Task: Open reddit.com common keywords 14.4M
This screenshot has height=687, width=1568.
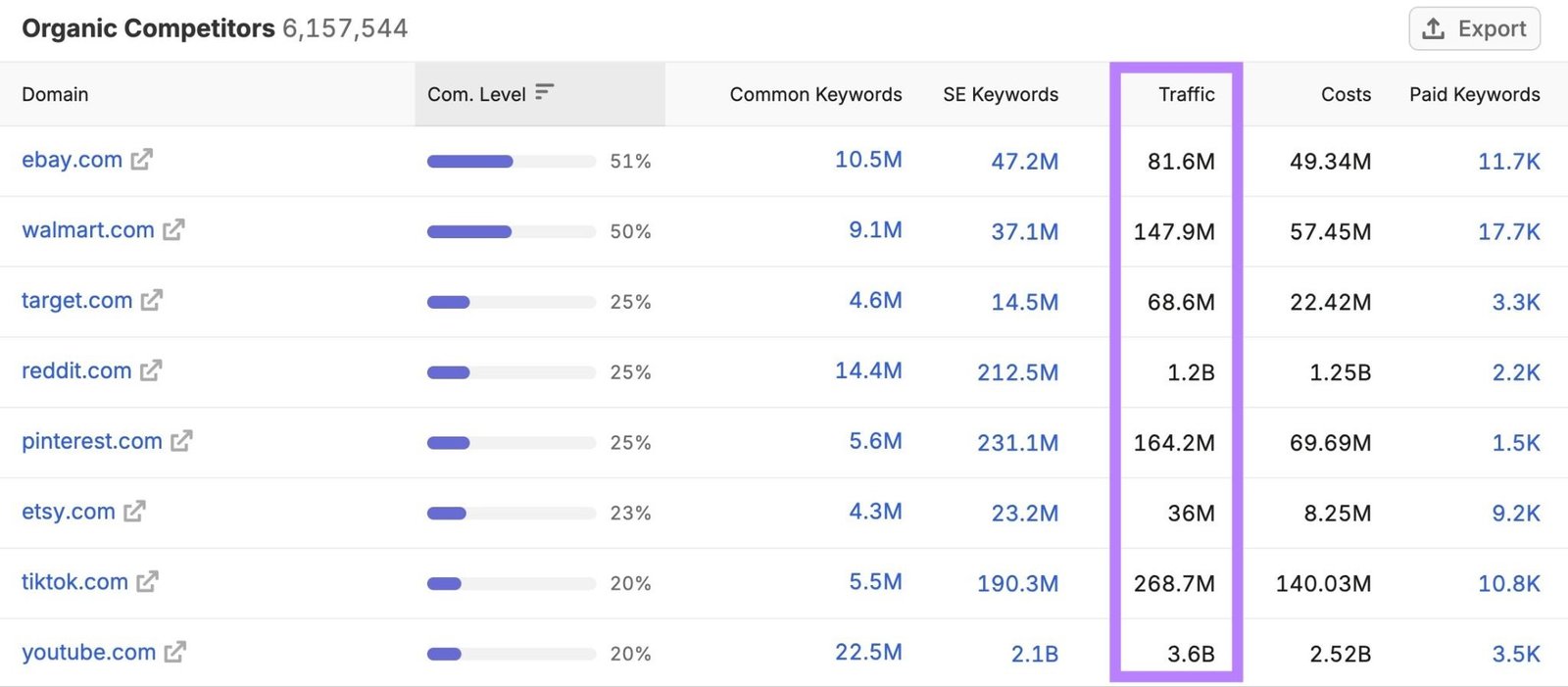Action: [x=868, y=371]
